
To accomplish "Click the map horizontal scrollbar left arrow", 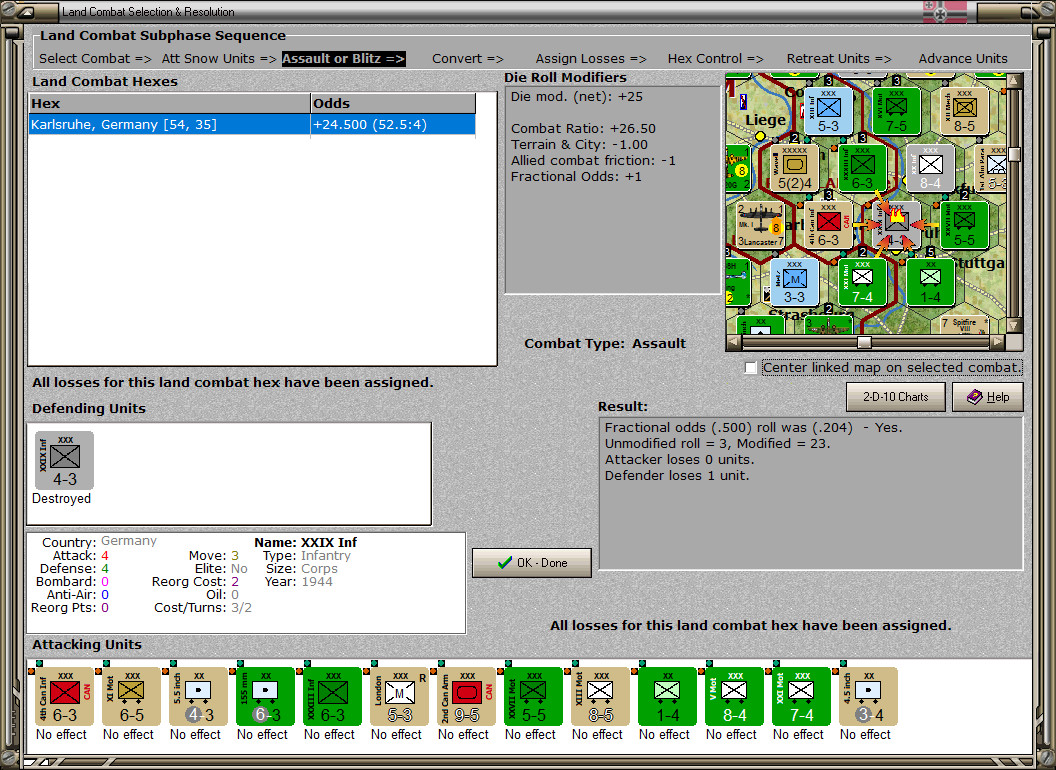I will [735, 342].
